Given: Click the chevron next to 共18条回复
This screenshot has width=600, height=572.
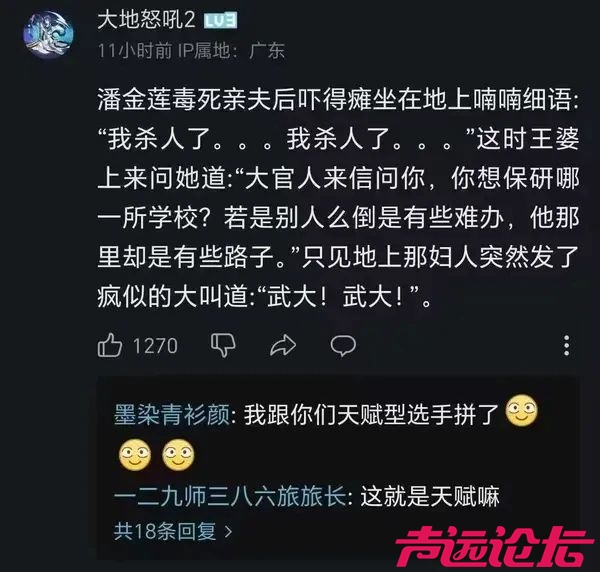Looking at the screenshot, I should pyautogui.click(x=228, y=532).
